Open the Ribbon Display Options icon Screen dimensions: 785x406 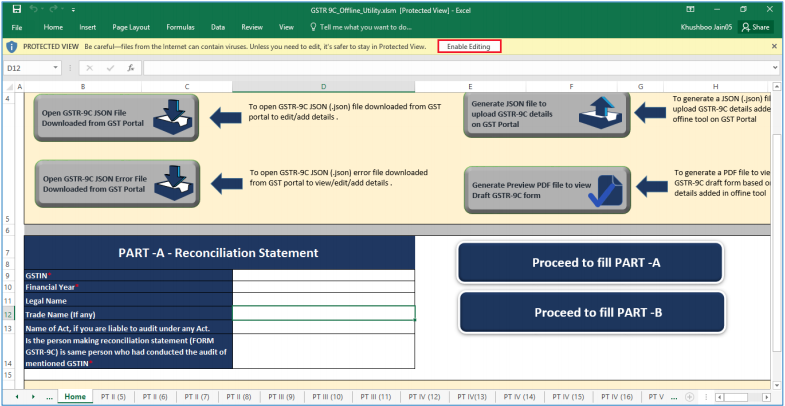coord(690,10)
